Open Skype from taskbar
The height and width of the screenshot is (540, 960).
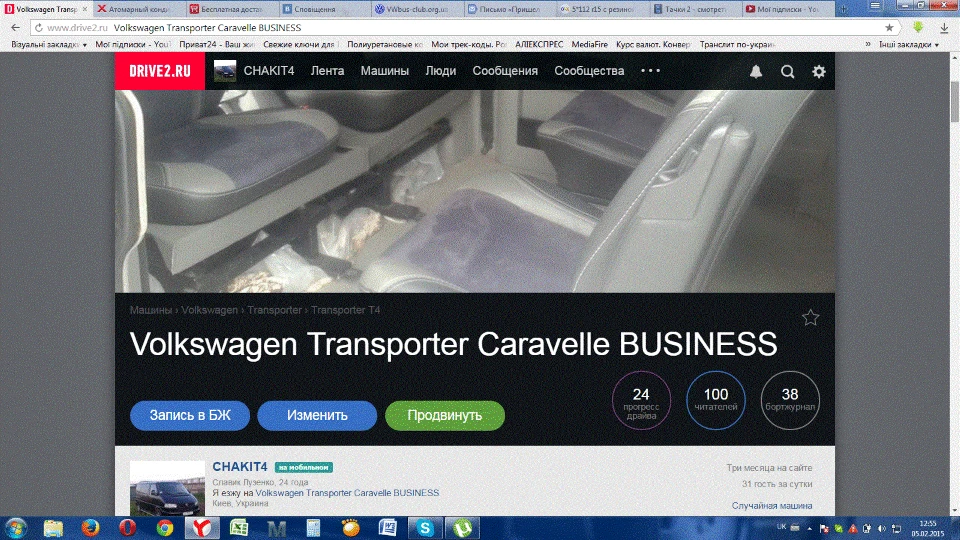(x=425, y=528)
